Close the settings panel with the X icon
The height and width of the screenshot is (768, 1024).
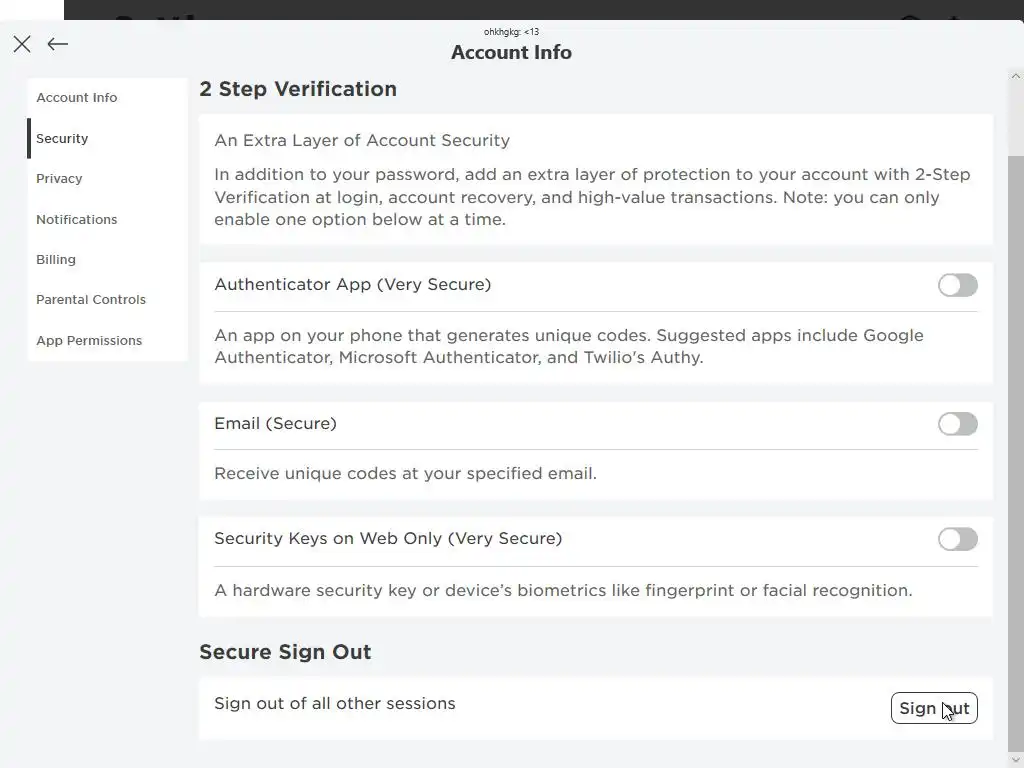(22, 44)
